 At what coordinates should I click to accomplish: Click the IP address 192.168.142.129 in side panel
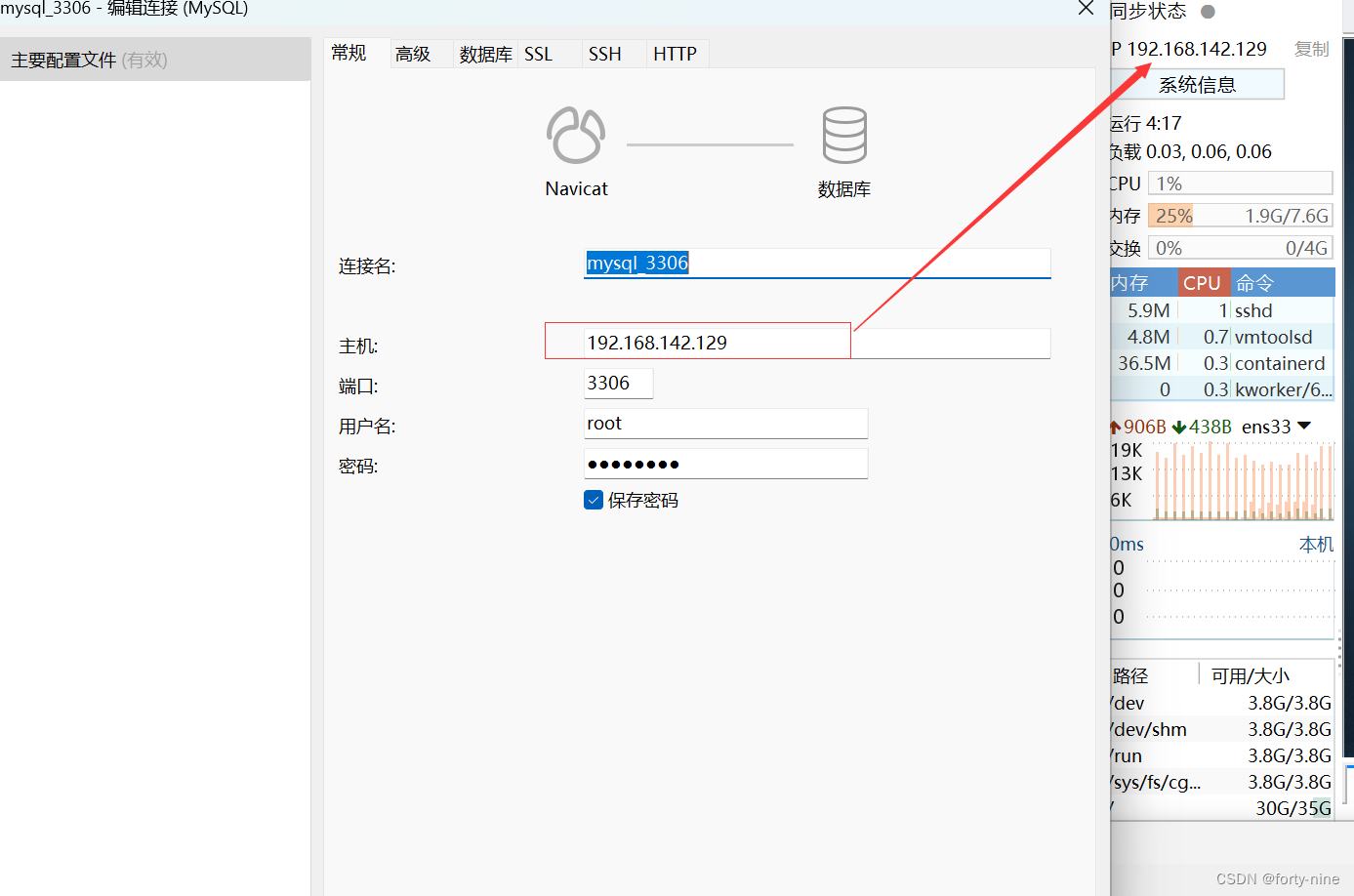1197,49
